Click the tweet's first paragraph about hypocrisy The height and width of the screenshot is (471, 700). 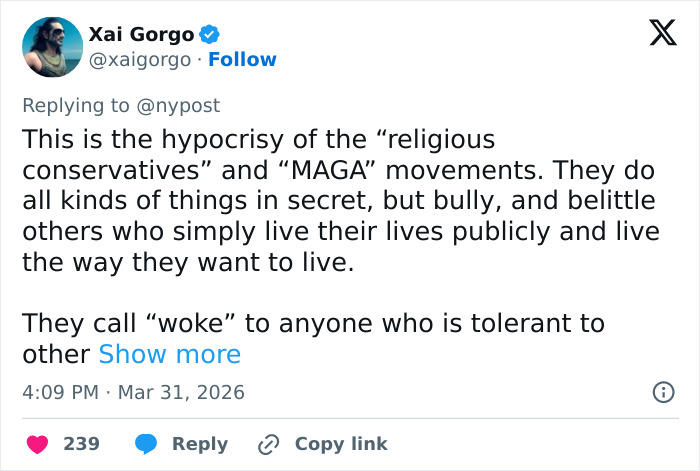click(x=338, y=201)
